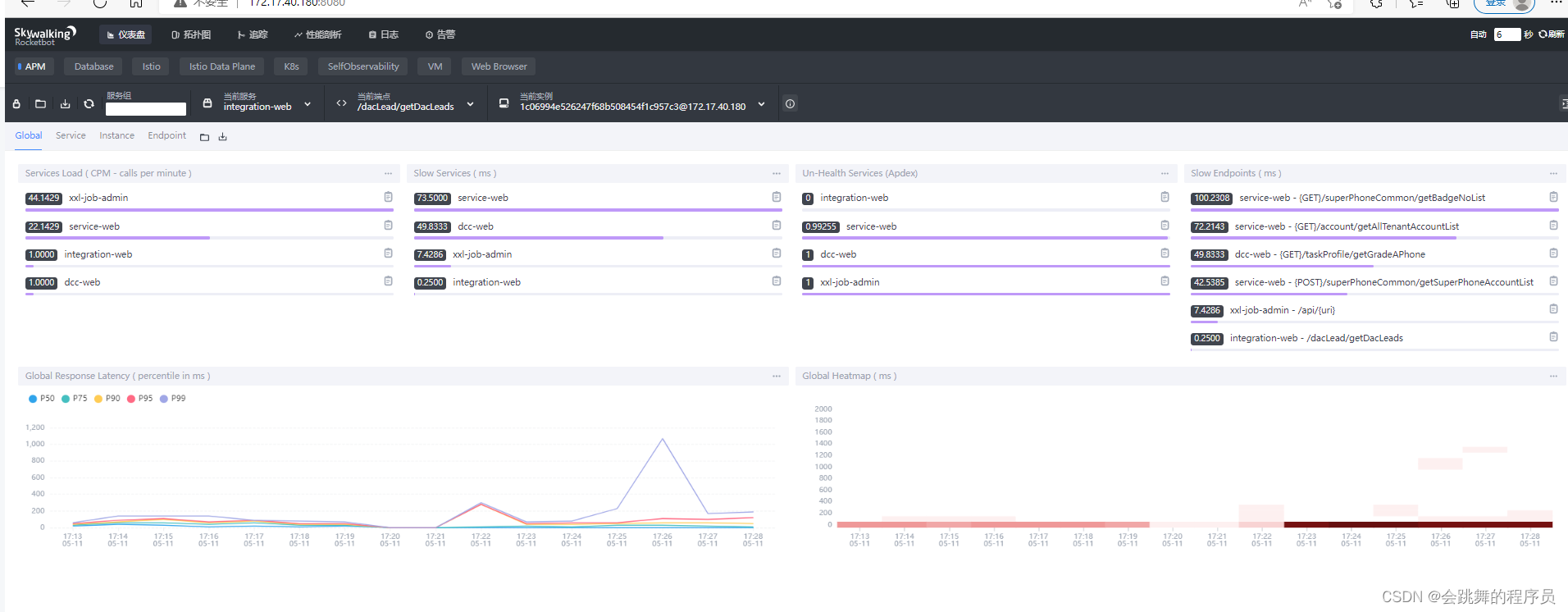The width and height of the screenshot is (1568, 612).
Task: Open the 仪表盘 dashboard menu
Action: pyautogui.click(x=126, y=34)
